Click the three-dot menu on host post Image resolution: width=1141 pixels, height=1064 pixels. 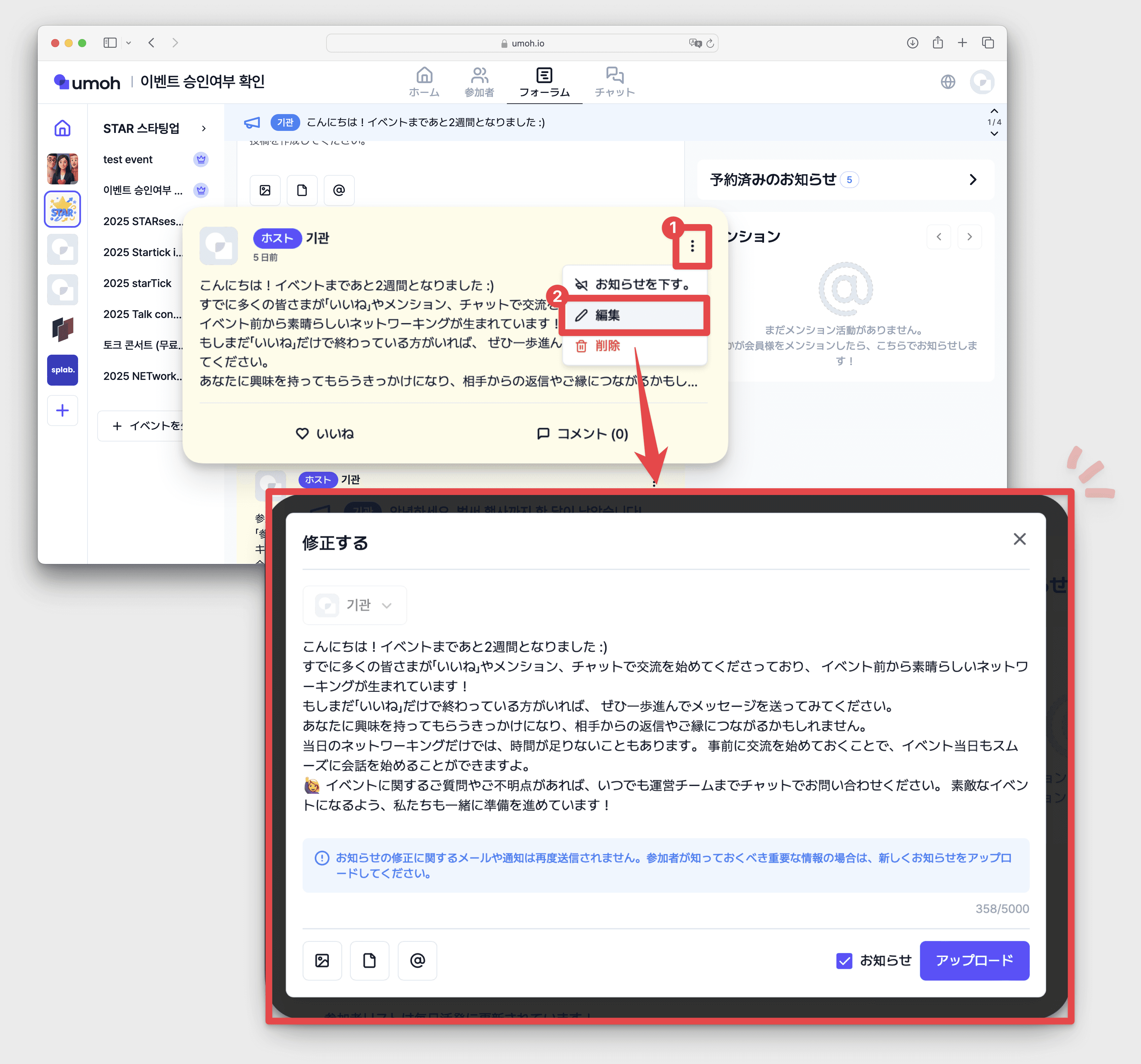tap(692, 246)
